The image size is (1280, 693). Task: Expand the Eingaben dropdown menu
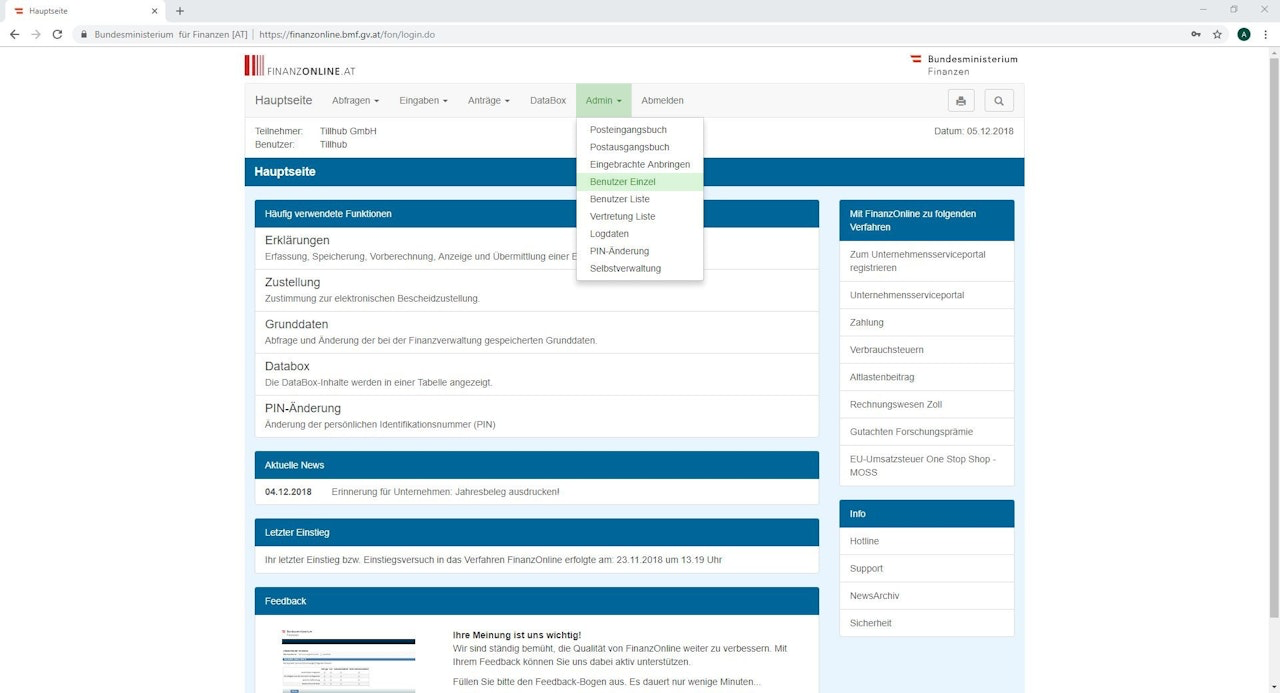tap(423, 101)
